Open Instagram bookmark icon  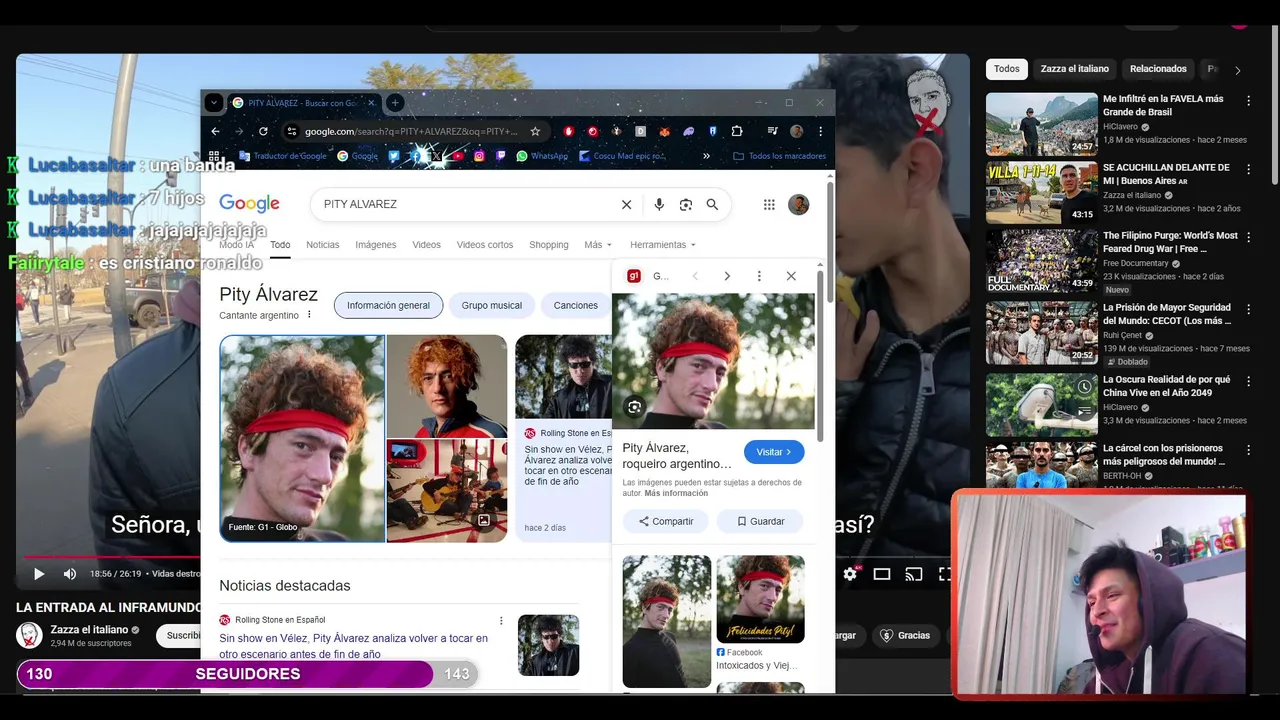coord(479,156)
